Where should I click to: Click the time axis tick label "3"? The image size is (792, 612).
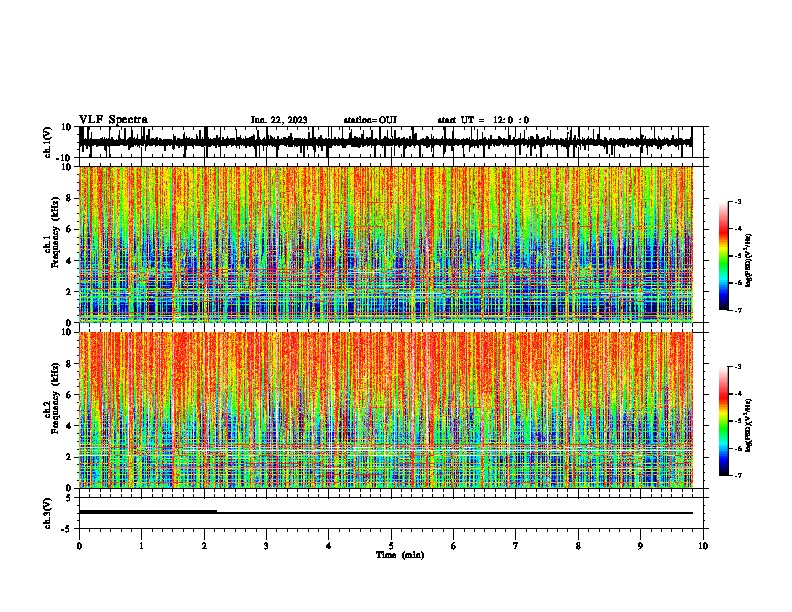pyautogui.click(x=266, y=546)
